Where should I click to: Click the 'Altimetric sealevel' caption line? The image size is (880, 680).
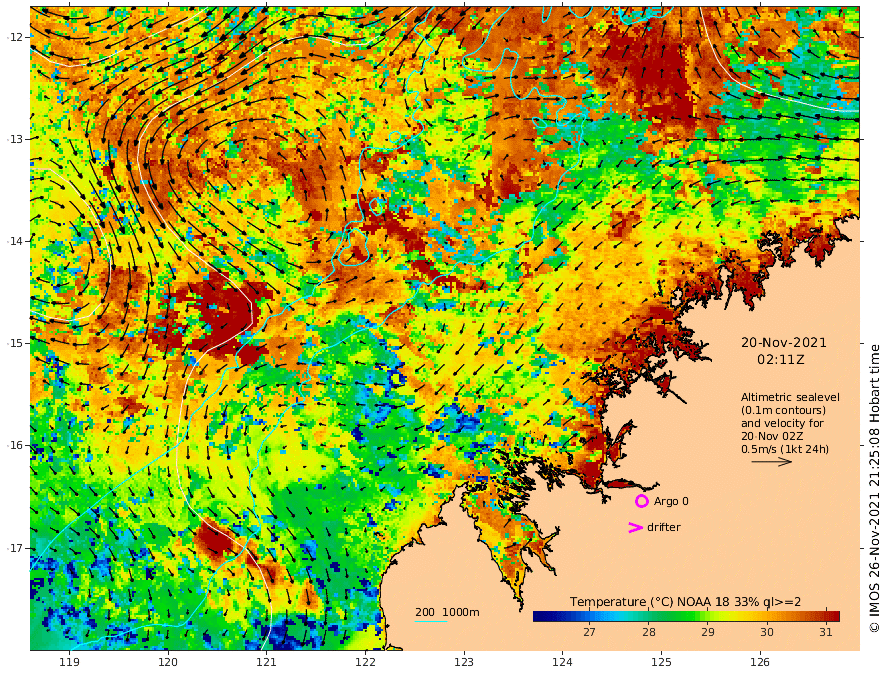(790, 397)
